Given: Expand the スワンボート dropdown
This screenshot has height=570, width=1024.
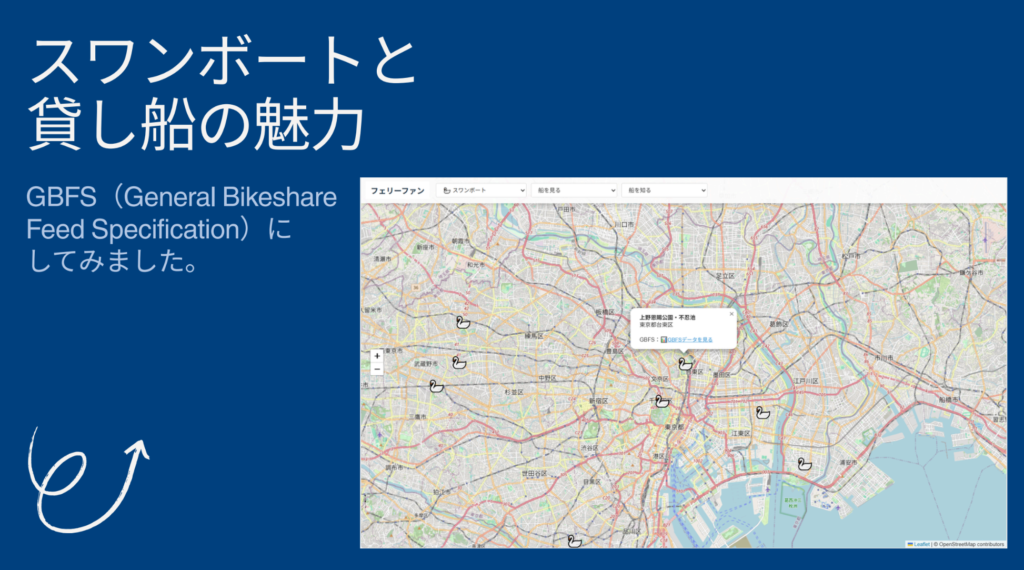Looking at the screenshot, I should click(x=482, y=190).
